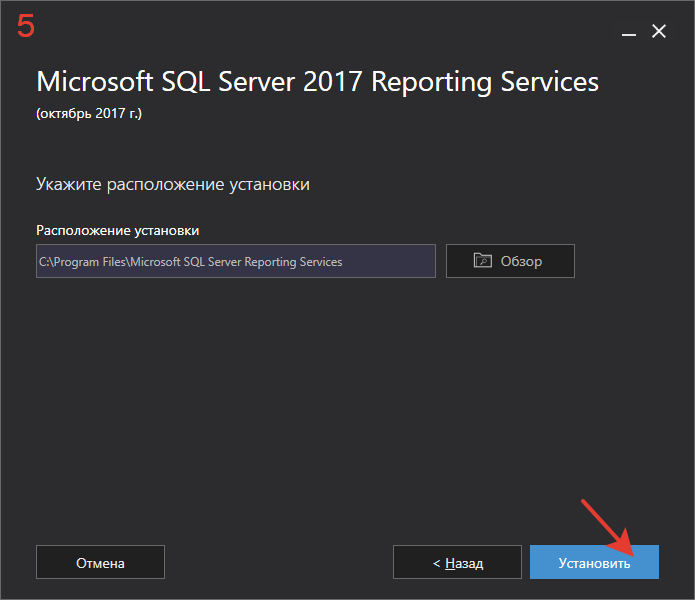
Task: Click the X icon in the title area
Action: (659, 31)
